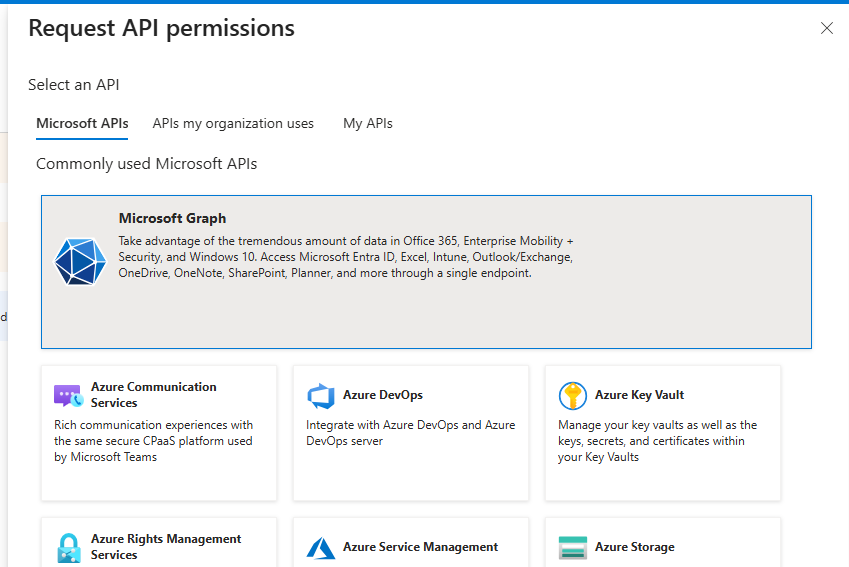Click the 'Request API permissions' title

(x=161, y=28)
